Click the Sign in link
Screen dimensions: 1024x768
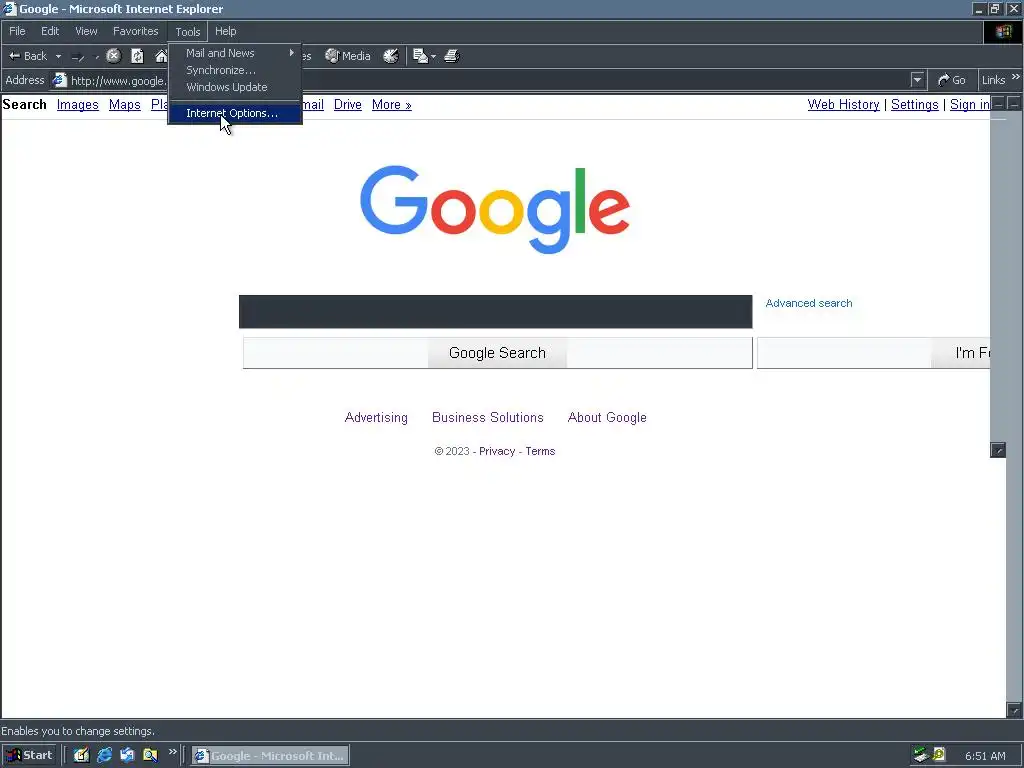pos(970,104)
